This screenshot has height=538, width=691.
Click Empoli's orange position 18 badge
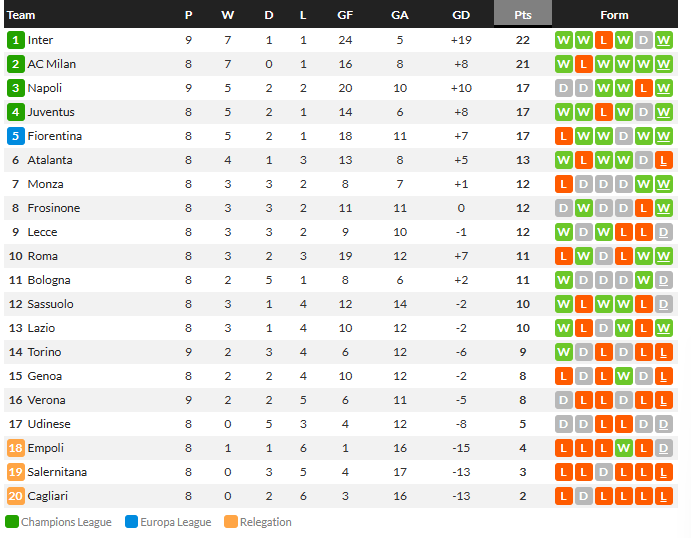(x=15, y=448)
